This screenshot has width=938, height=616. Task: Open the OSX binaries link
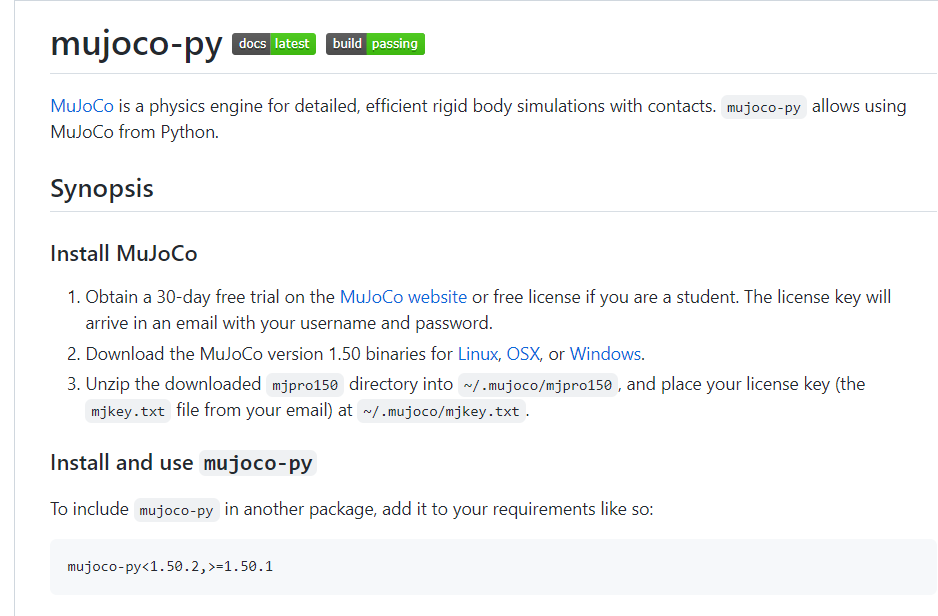coord(523,354)
